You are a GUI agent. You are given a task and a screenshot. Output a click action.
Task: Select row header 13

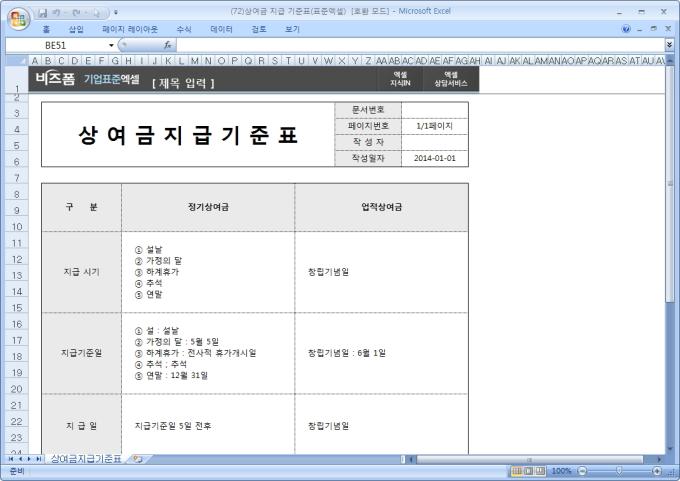point(16,275)
